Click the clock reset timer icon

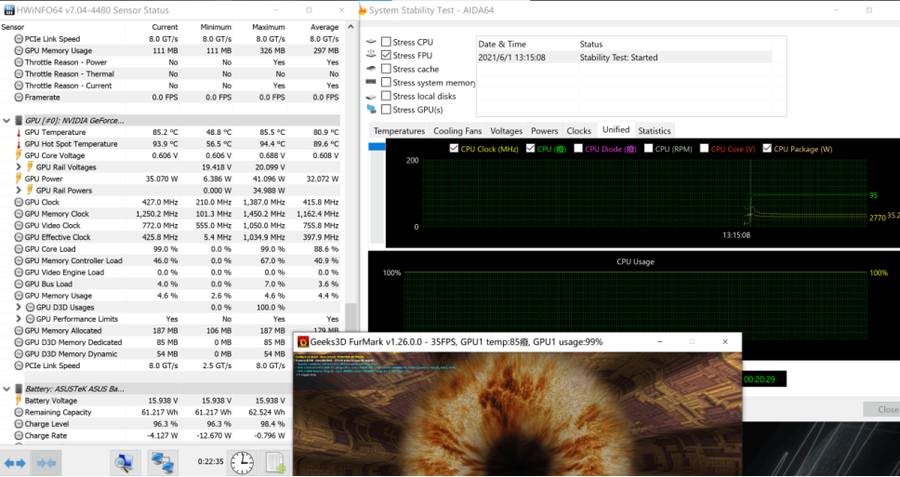click(242, 463)
